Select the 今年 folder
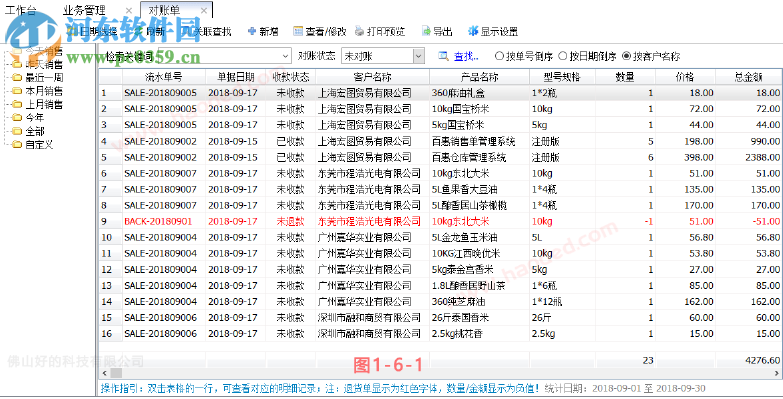The height and width of the screenshot is (399, 783). click(x=34, y=118)
